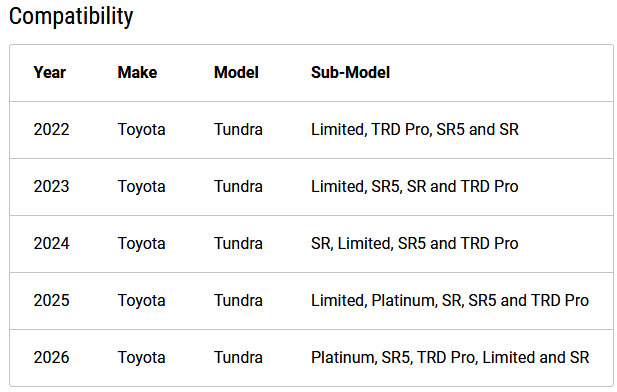Click Toyota in the 2022 row
Image resolution: width=617 pixels, height=392 pixels.
click(141, 130)
